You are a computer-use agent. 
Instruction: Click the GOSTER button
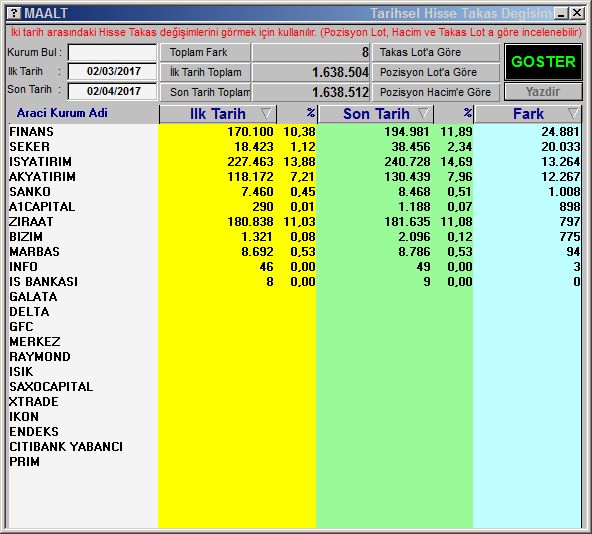543,62
